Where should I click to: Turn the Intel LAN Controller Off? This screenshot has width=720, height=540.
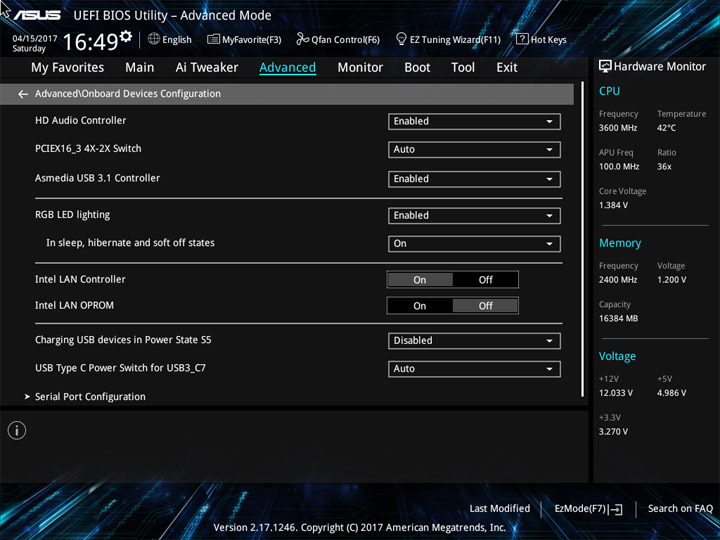(486, 280)
